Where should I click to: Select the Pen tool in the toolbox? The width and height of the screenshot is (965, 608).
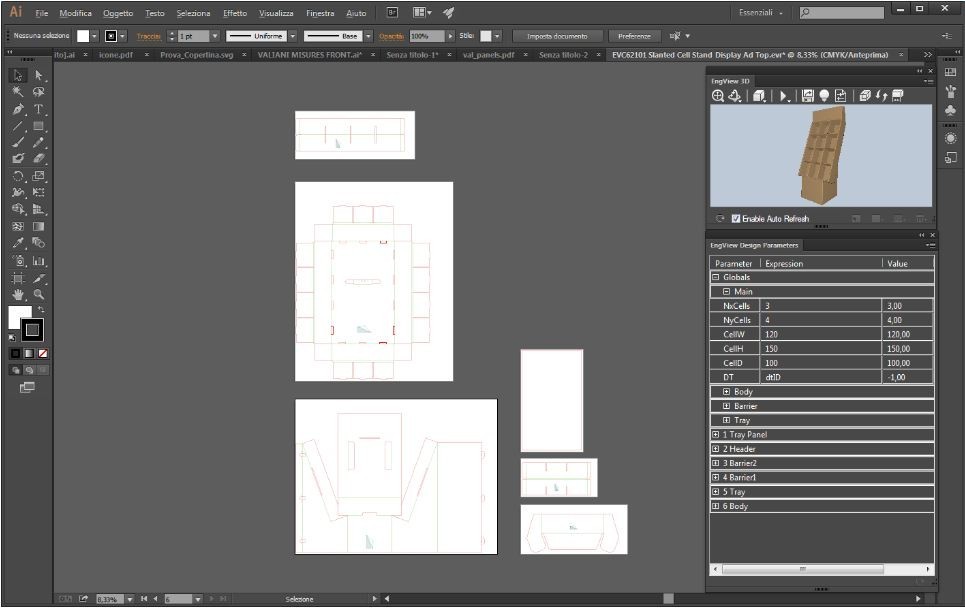point(18,109)
